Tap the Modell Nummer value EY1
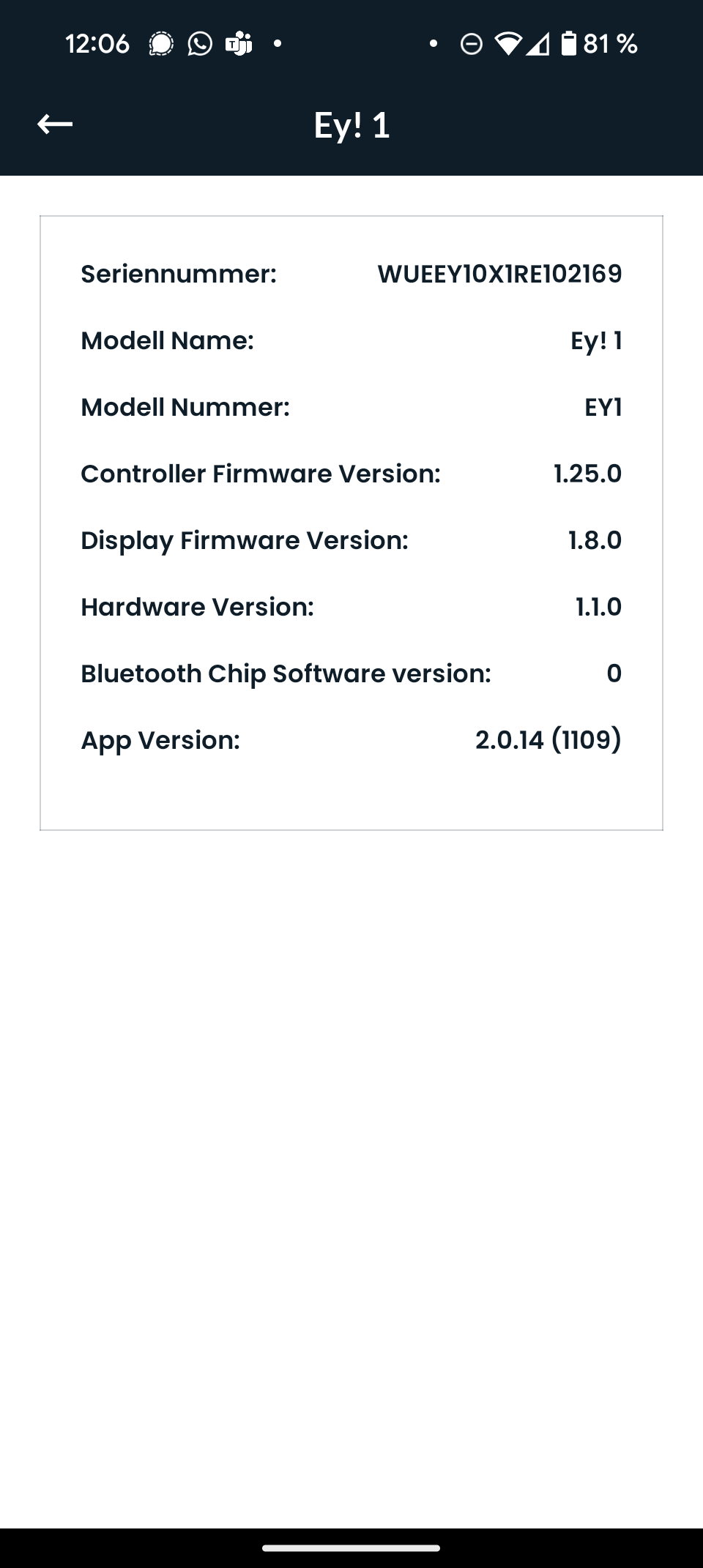This screenshot has height=1568, width=703. click(603, 407)
